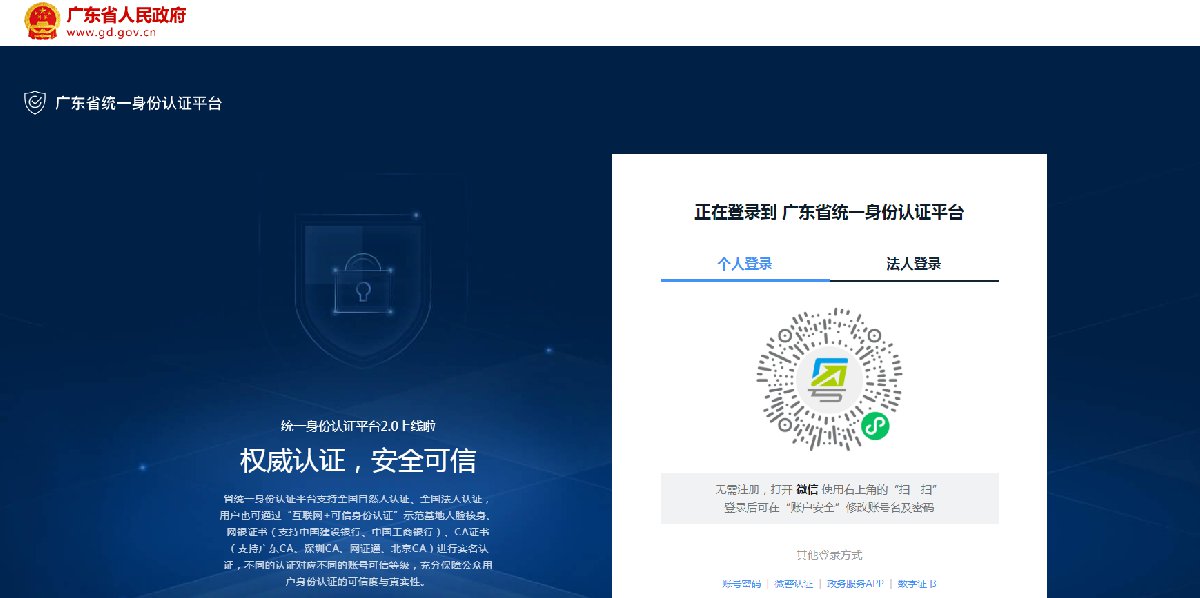Open 账号密码 login option

pos(741,584)
